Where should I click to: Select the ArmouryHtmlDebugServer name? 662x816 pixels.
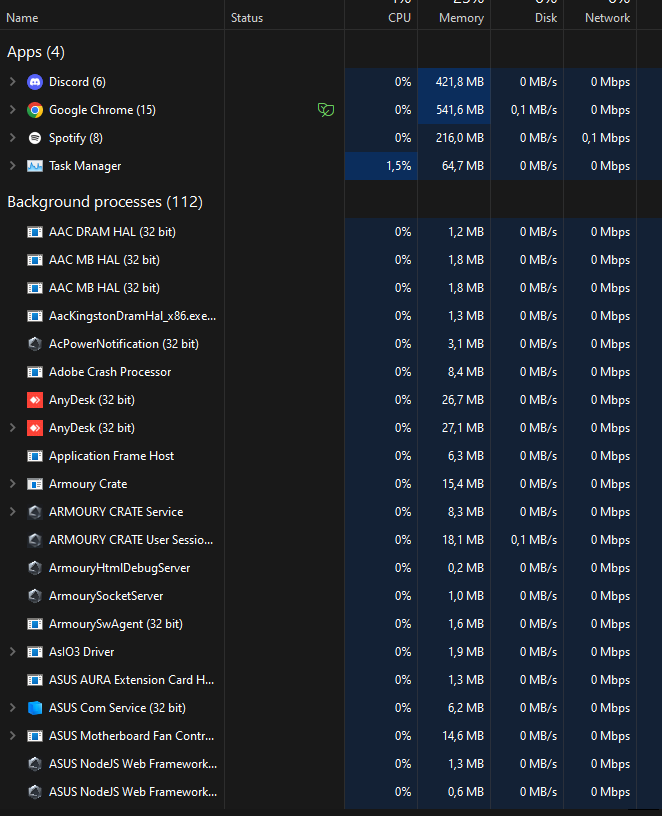coord(120,568)
